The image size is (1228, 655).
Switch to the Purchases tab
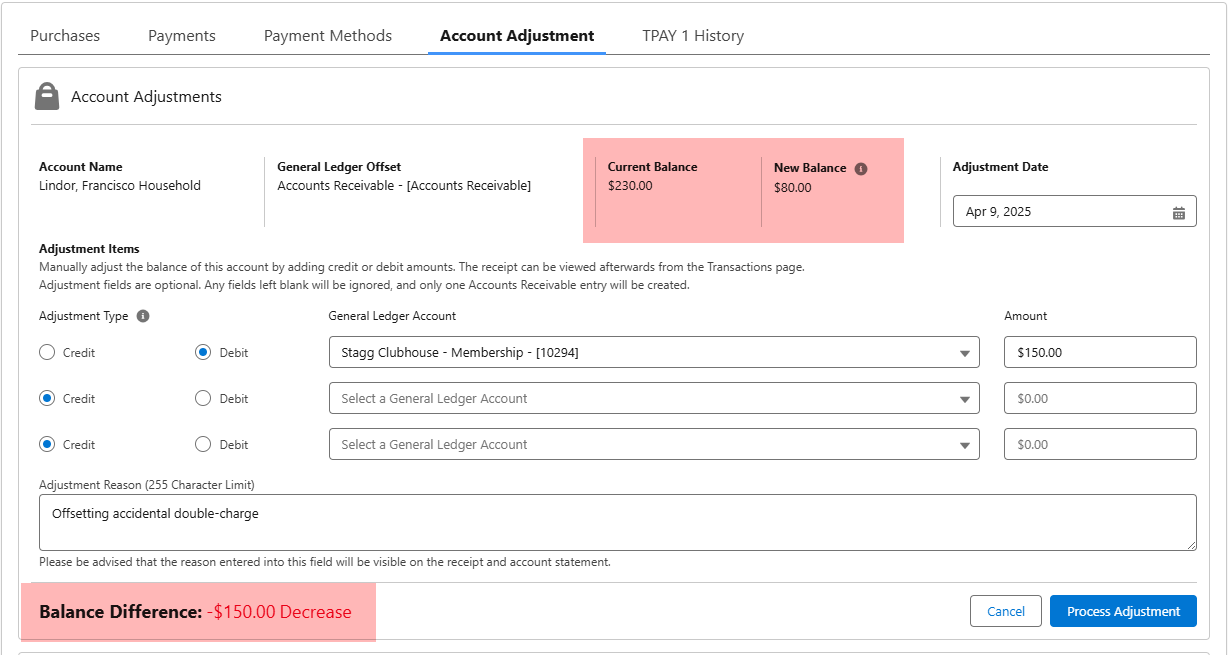pos(64,35)
